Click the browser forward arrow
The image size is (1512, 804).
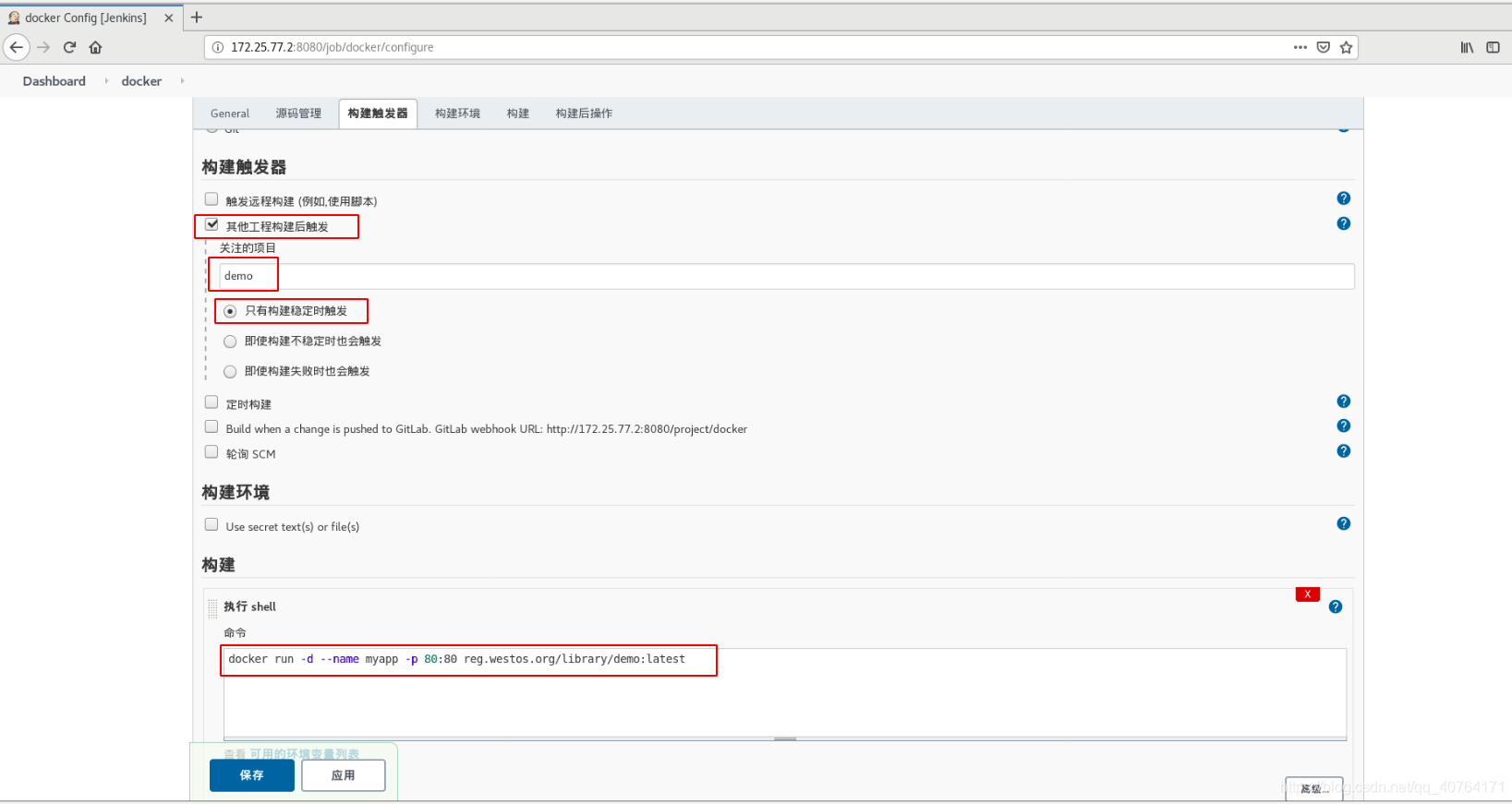click(x=43, y=47)
